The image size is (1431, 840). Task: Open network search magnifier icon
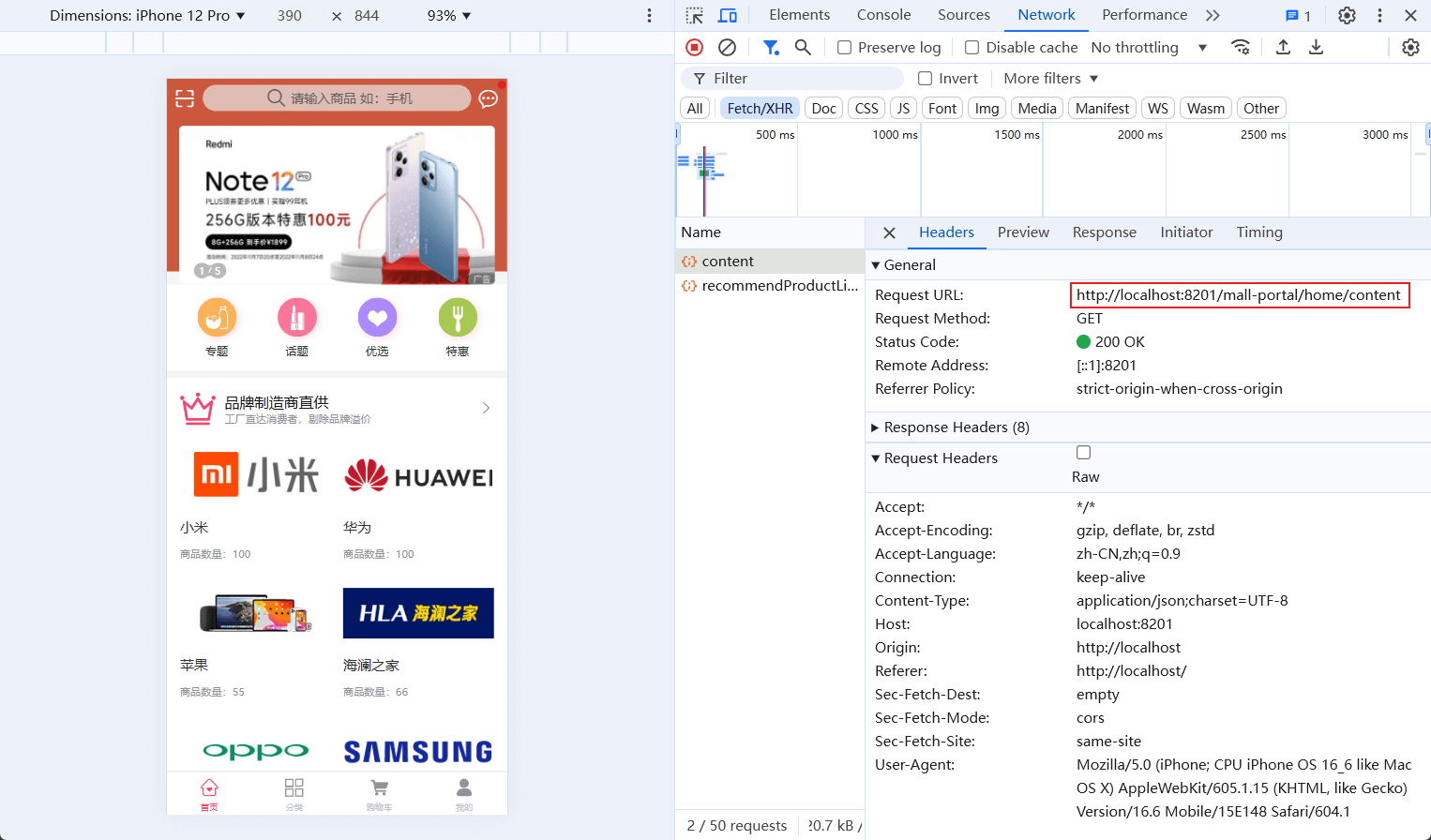(x=803, y=47)
